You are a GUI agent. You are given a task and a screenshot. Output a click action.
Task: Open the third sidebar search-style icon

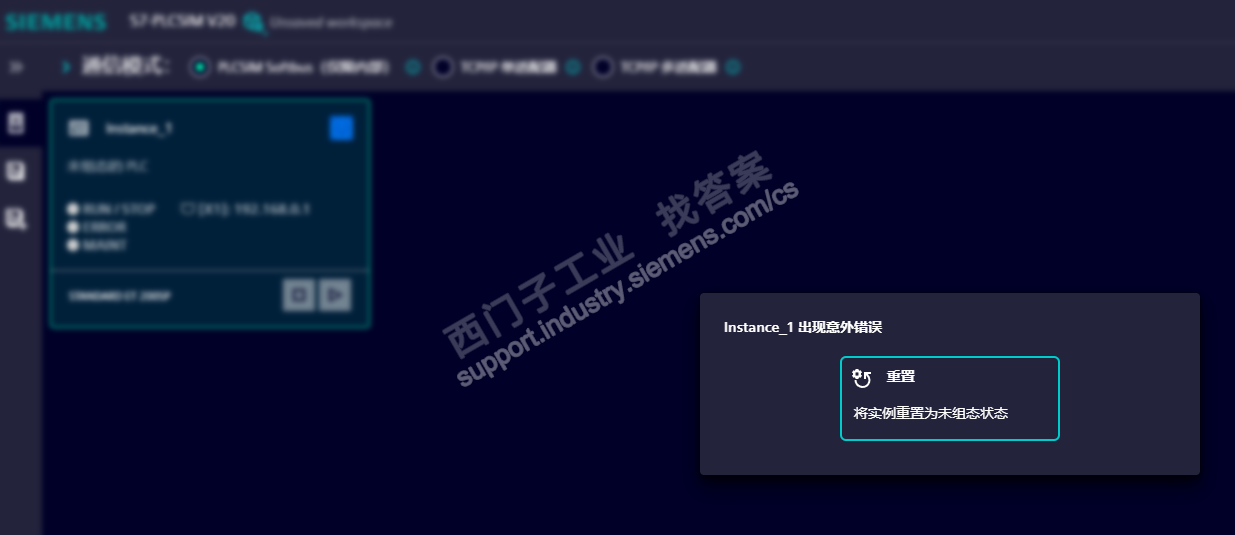click(16, 218)
